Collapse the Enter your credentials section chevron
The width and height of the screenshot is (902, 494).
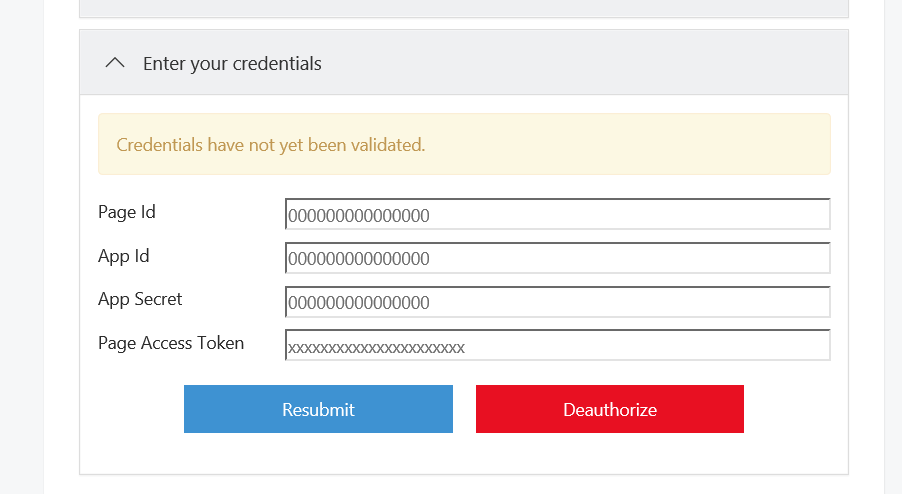[x=115, y=63]
